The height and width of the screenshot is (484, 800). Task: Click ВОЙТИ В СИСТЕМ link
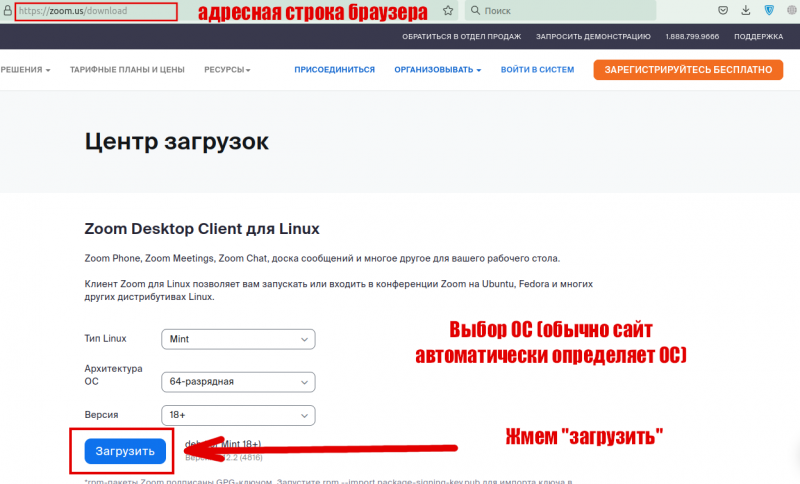537,70
